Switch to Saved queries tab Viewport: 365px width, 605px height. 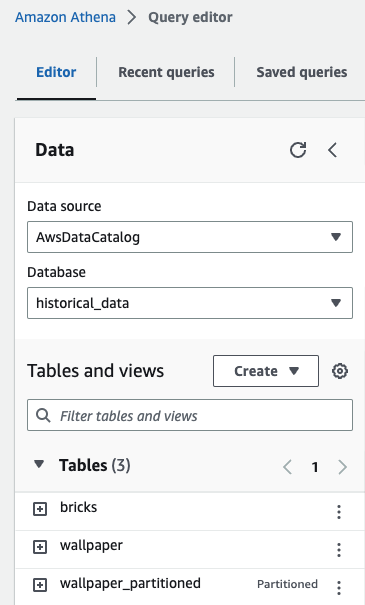tap(302, 72)
